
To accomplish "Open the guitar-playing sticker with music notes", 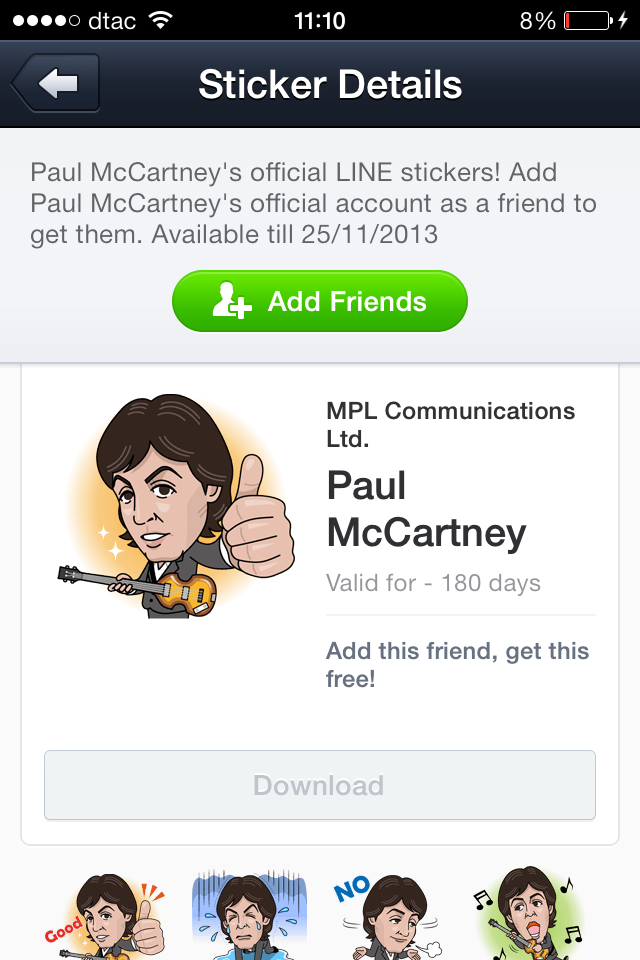I will coord(528,915).
